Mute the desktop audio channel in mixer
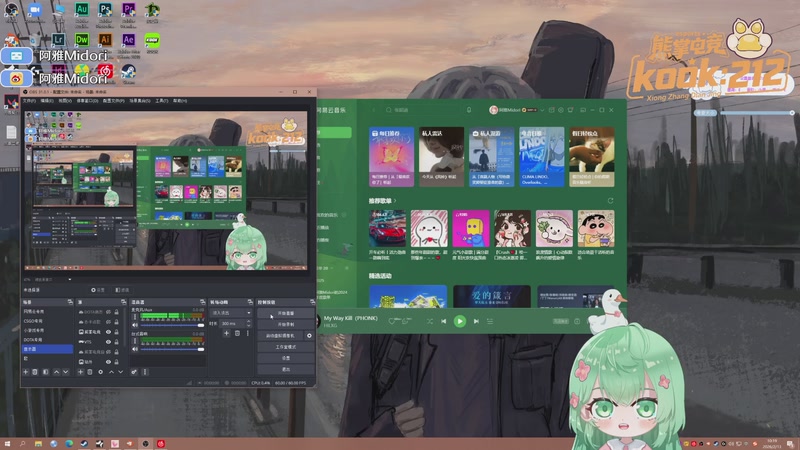This screenshot has height=450, width=800. point(135,349)
